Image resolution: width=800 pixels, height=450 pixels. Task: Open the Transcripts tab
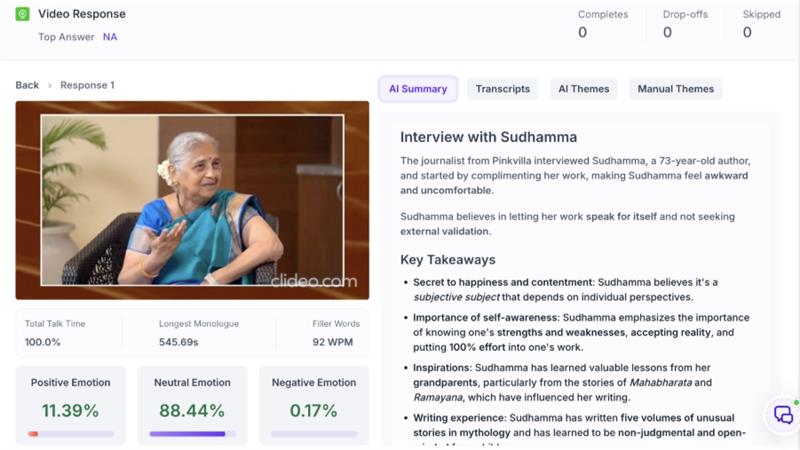pos(503,89)
